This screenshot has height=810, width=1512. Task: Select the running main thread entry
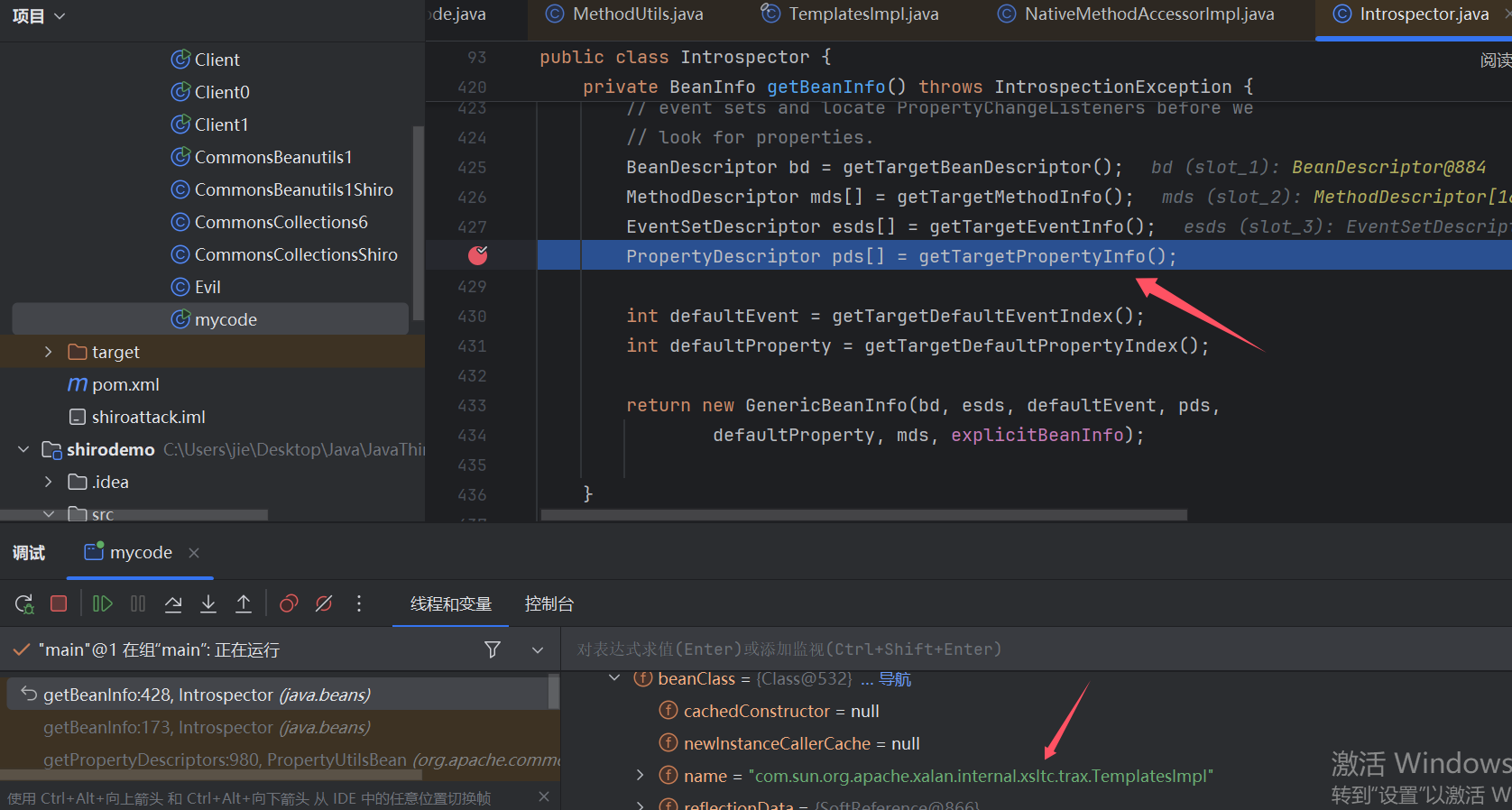159,649
